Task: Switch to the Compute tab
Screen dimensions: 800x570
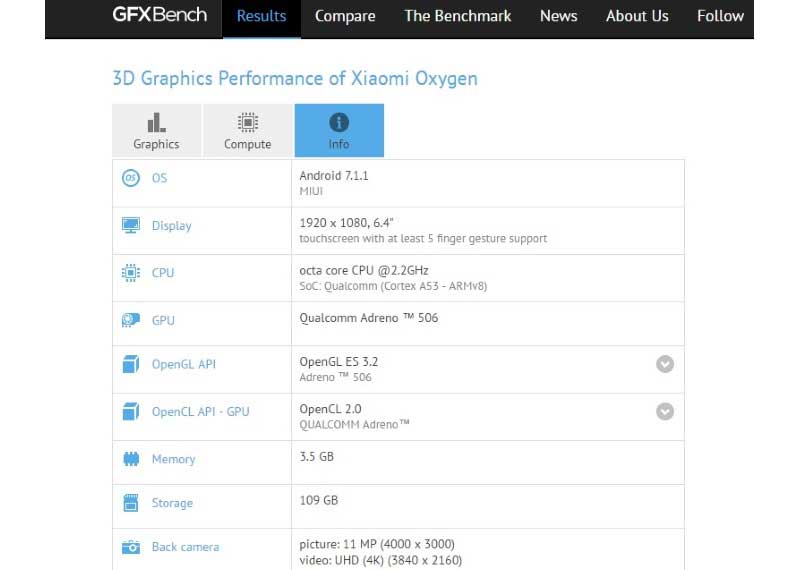Action: [x=248, y=131]
